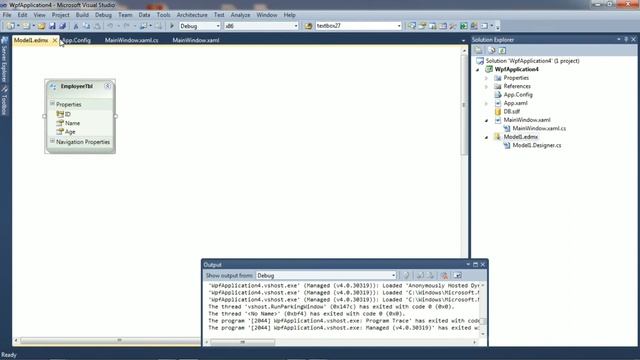640x360 pixels.
Task: Click the designer vertical scroll up arrow
Action: [464, 50]
